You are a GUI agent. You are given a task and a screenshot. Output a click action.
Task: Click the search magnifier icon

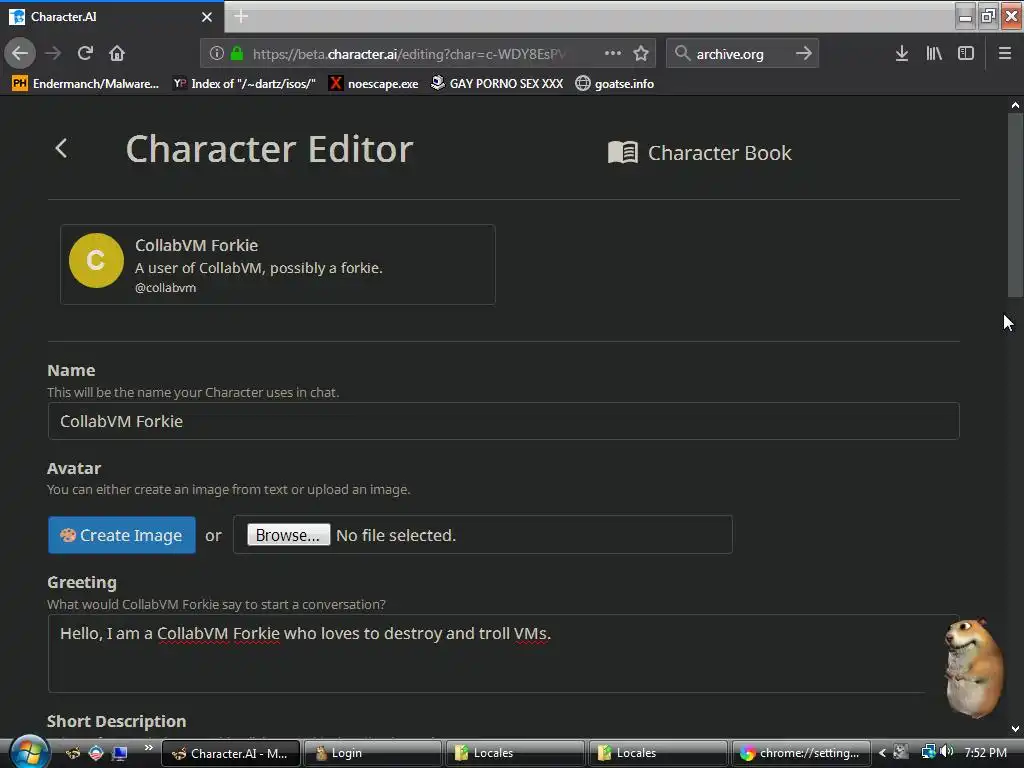(682, 53)
